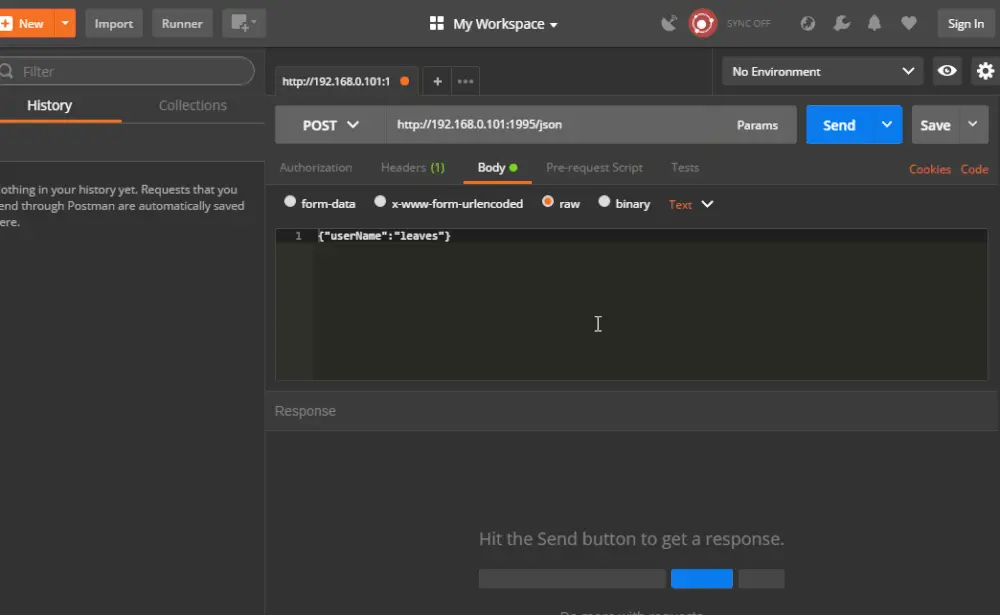Viewport: 1000px width, 615px height.
Task: Open the wrench settings icon
Action: pyautogui.click(x=841, y=24)
